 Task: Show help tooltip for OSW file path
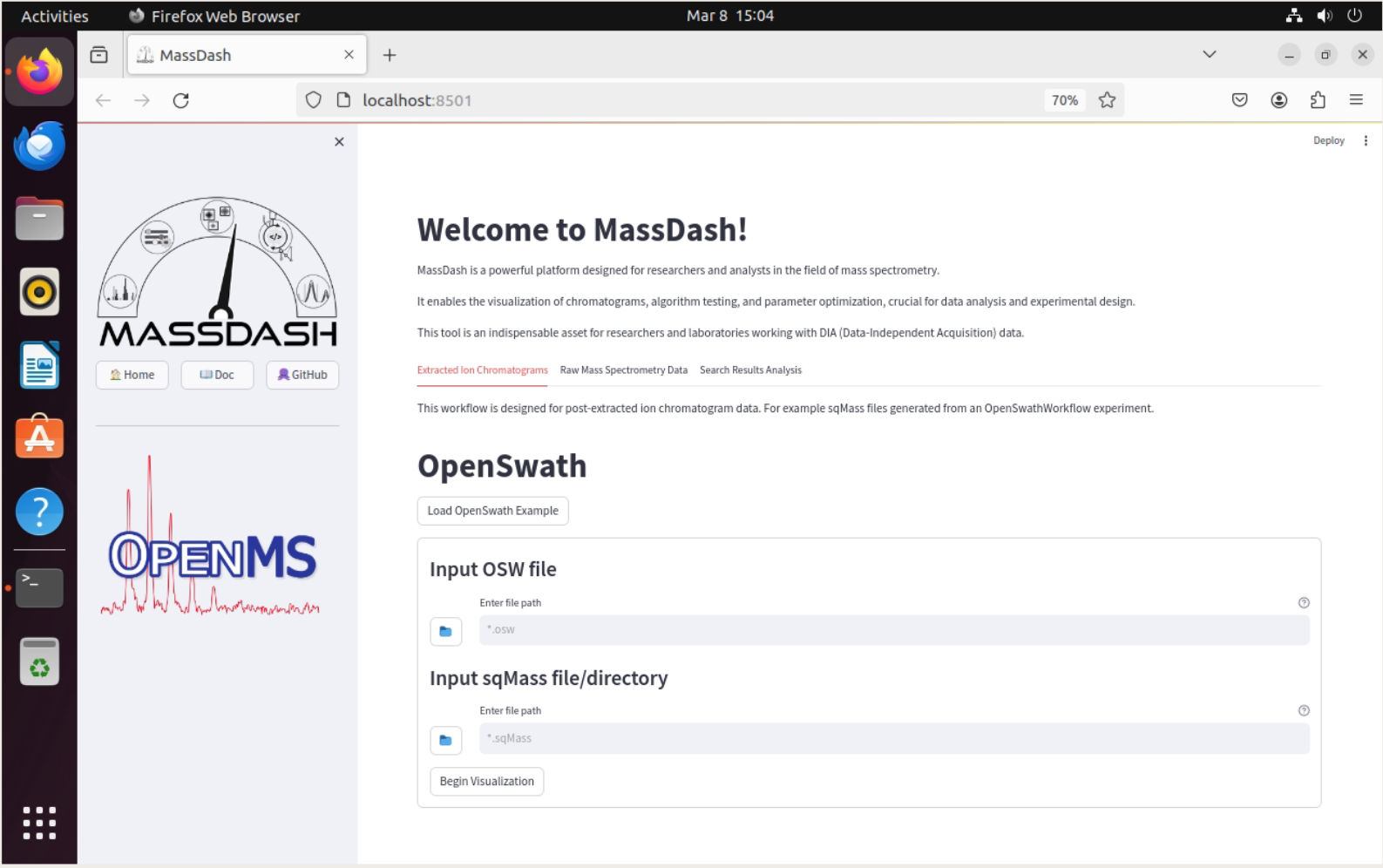pyautogui.click(x=1304, y=603)
